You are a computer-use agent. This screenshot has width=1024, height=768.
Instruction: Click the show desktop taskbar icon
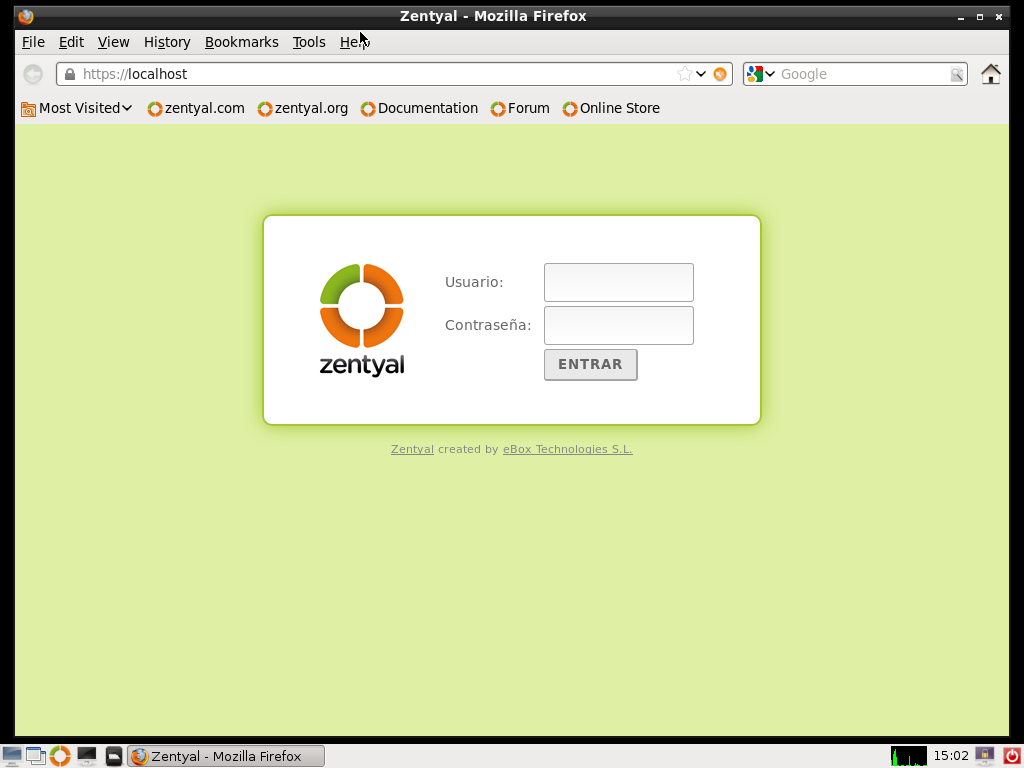coord(11,756)
